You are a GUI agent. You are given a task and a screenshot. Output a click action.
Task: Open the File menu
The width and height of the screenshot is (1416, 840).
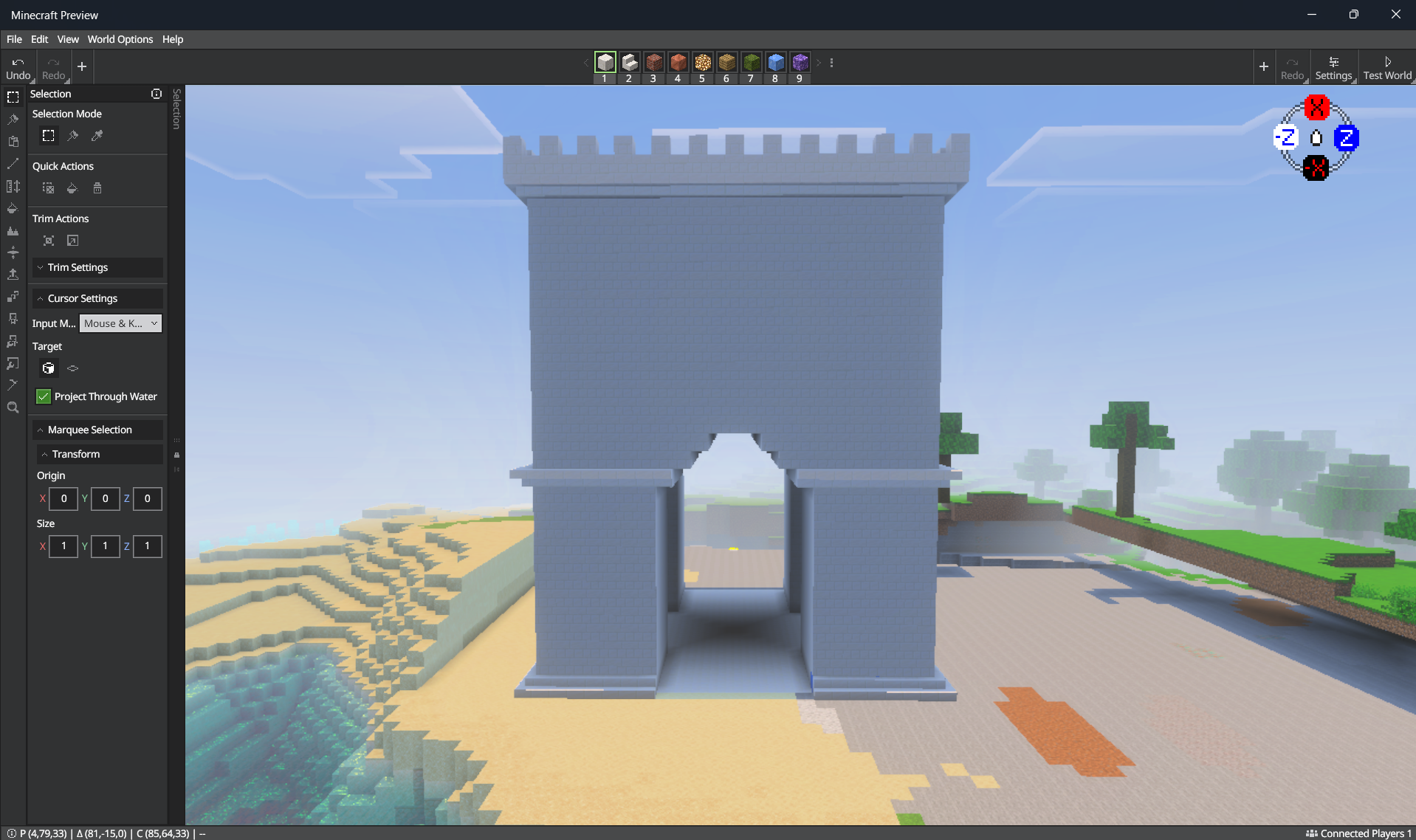click(x=14, y=39)
